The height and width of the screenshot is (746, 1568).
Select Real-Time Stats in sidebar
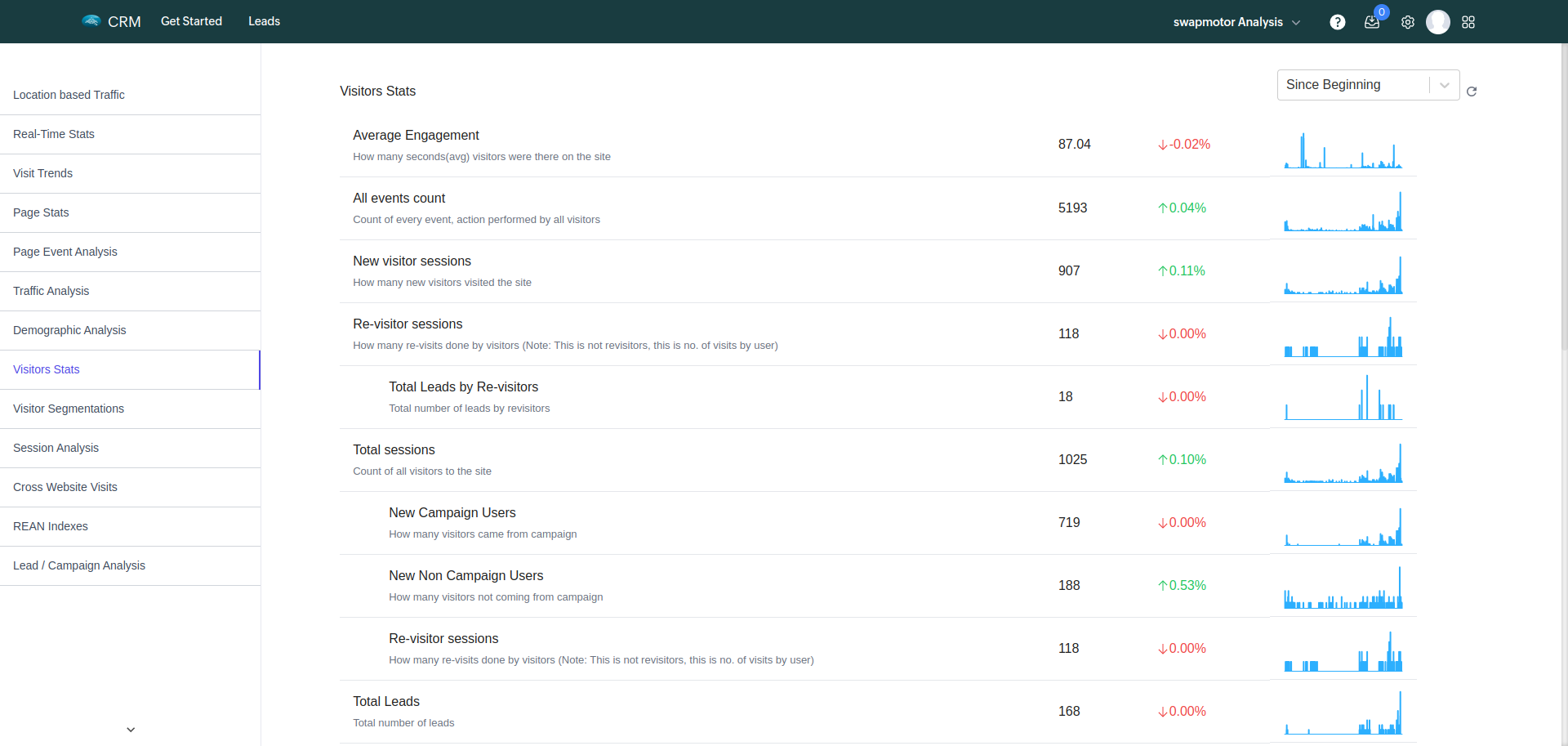[x=131, y=134]
